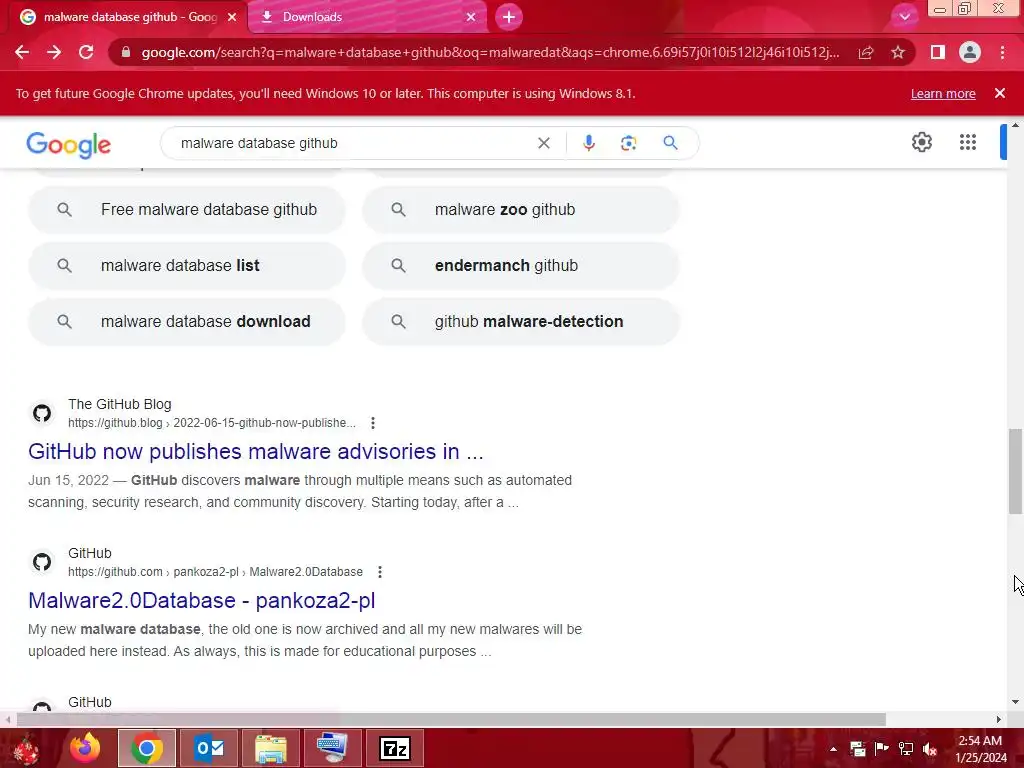
Task: Open Chrome side panel
Action: point(938,52)
